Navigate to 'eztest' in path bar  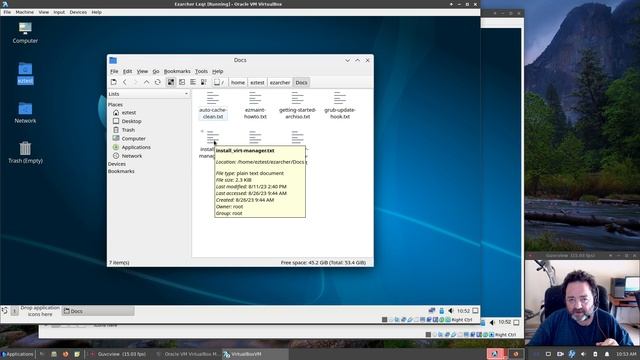coord(257,82)
